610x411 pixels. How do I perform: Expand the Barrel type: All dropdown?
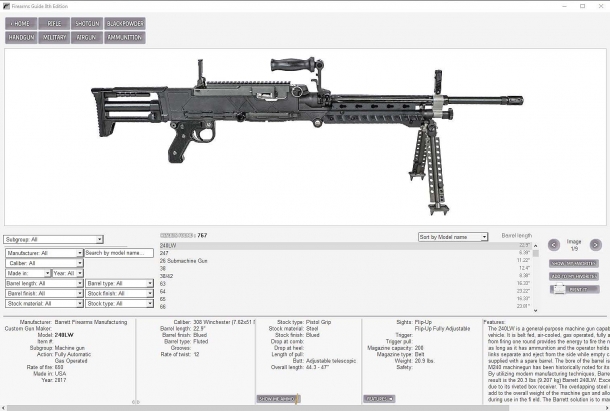(x=119, y=283)
